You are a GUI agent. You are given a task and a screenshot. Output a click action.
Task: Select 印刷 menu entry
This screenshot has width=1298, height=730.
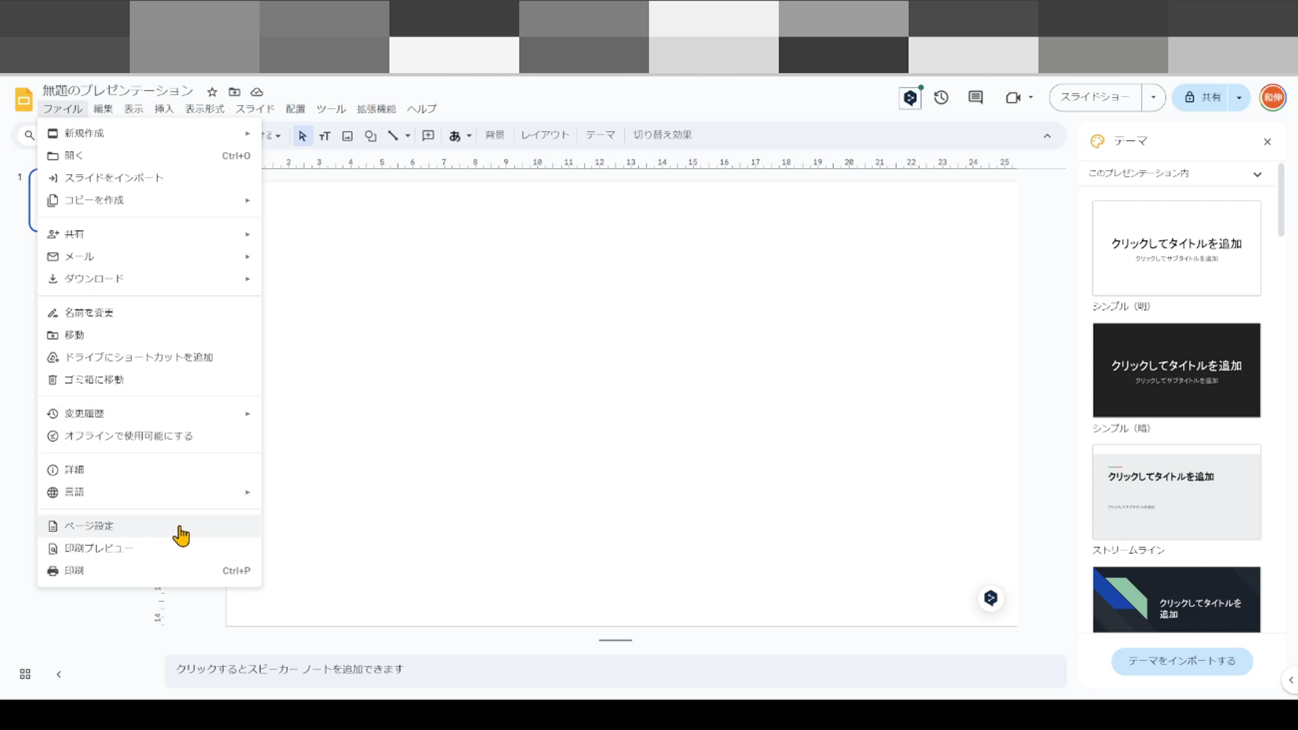(x=149, y=571)
